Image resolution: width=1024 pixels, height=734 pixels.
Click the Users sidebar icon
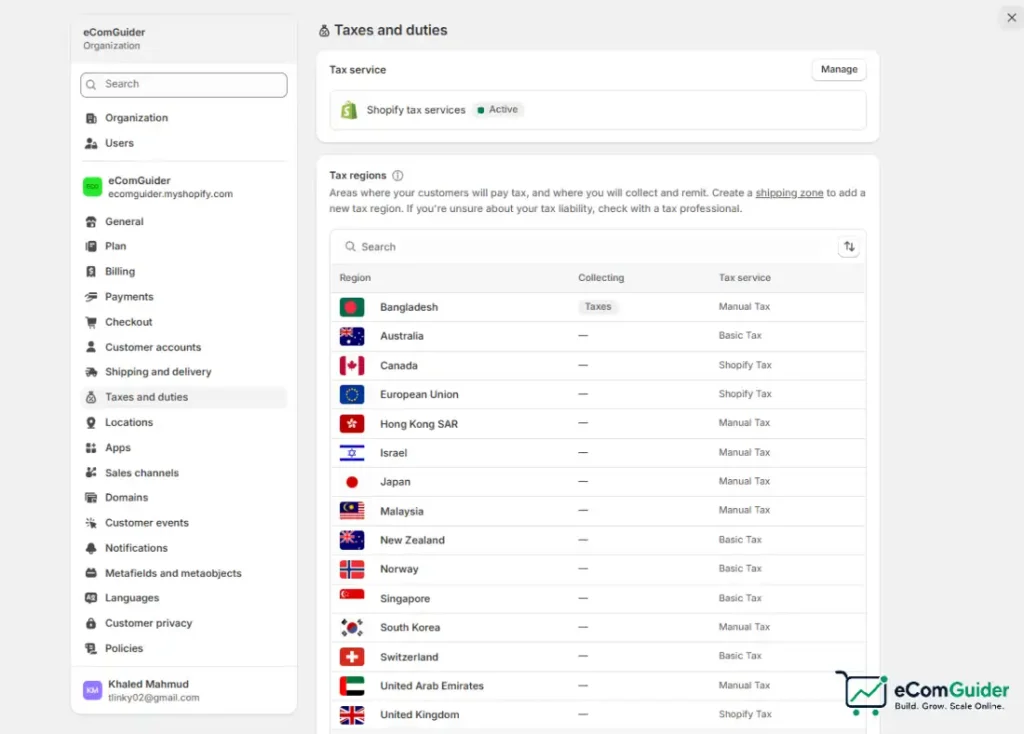click(x=91, y=143)
